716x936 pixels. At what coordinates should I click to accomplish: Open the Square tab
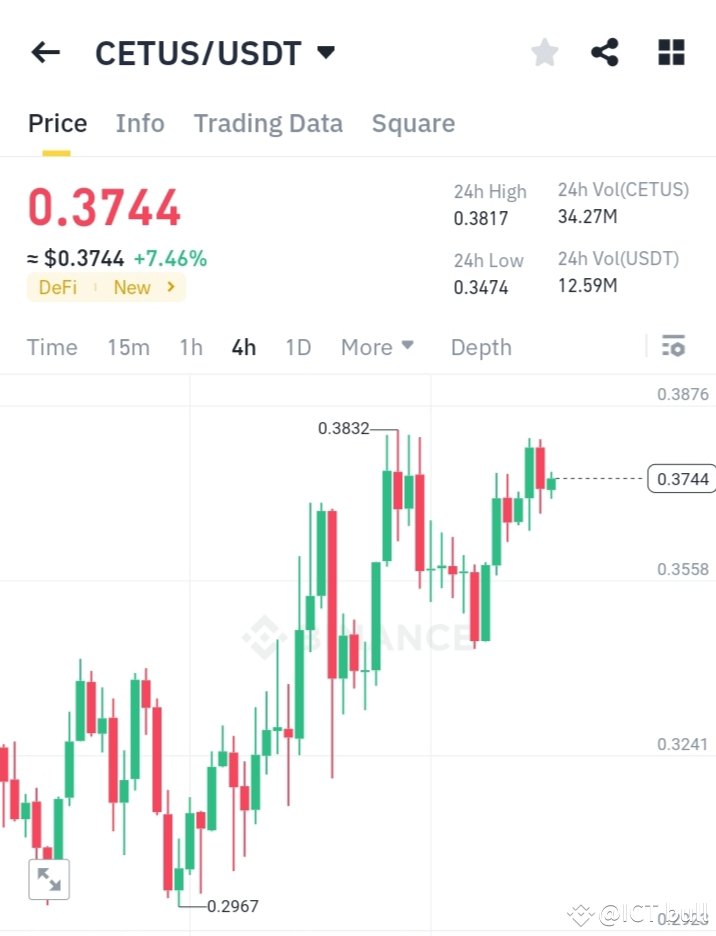tap(413, 123)
